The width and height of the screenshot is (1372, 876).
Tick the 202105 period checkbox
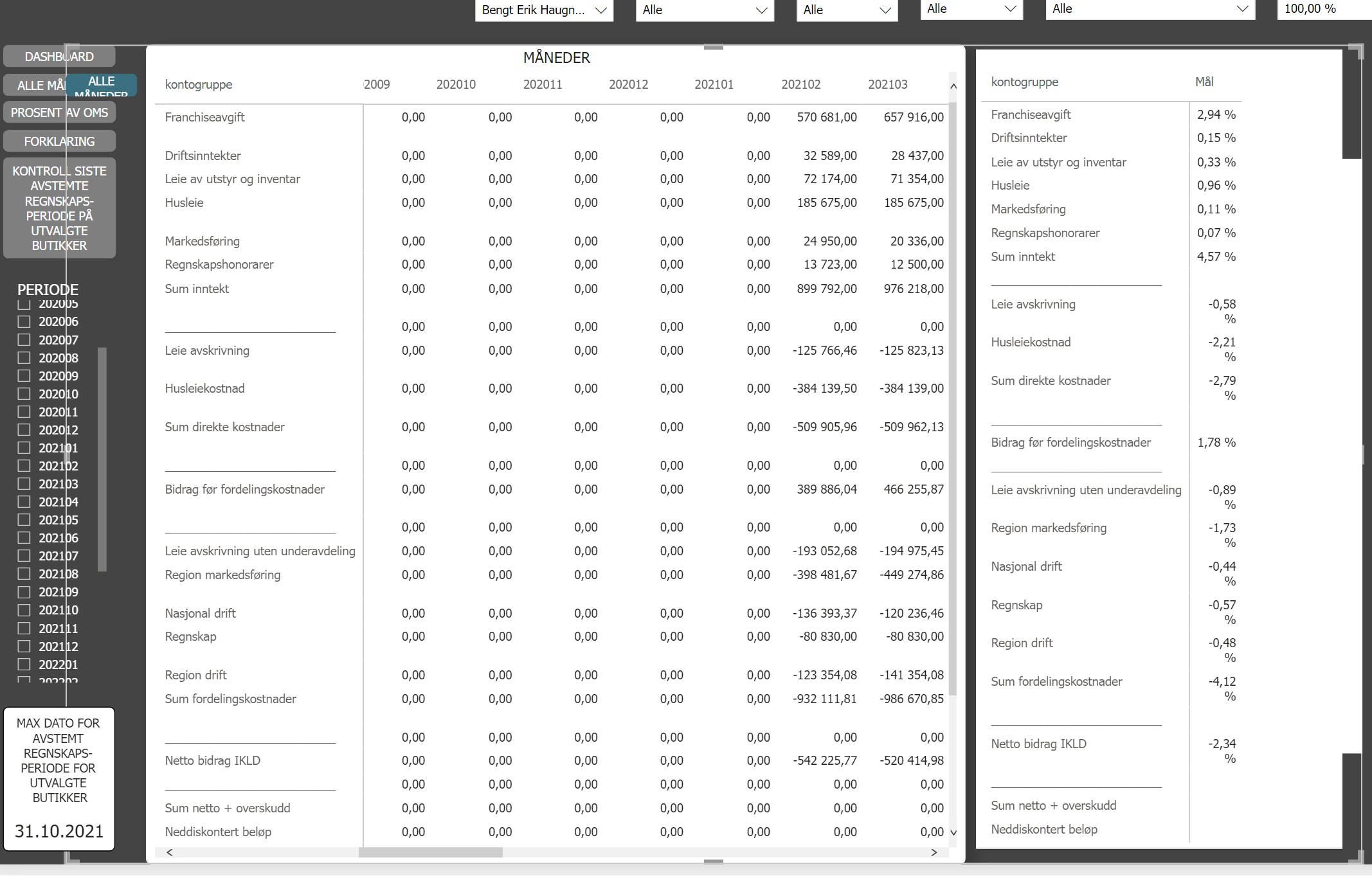click(24, 520)
